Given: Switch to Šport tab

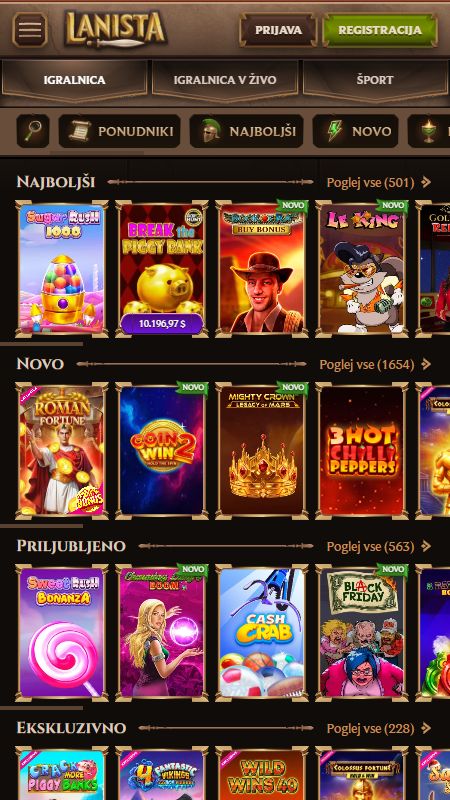Looking at the screenshot, I should click(375, 80).
